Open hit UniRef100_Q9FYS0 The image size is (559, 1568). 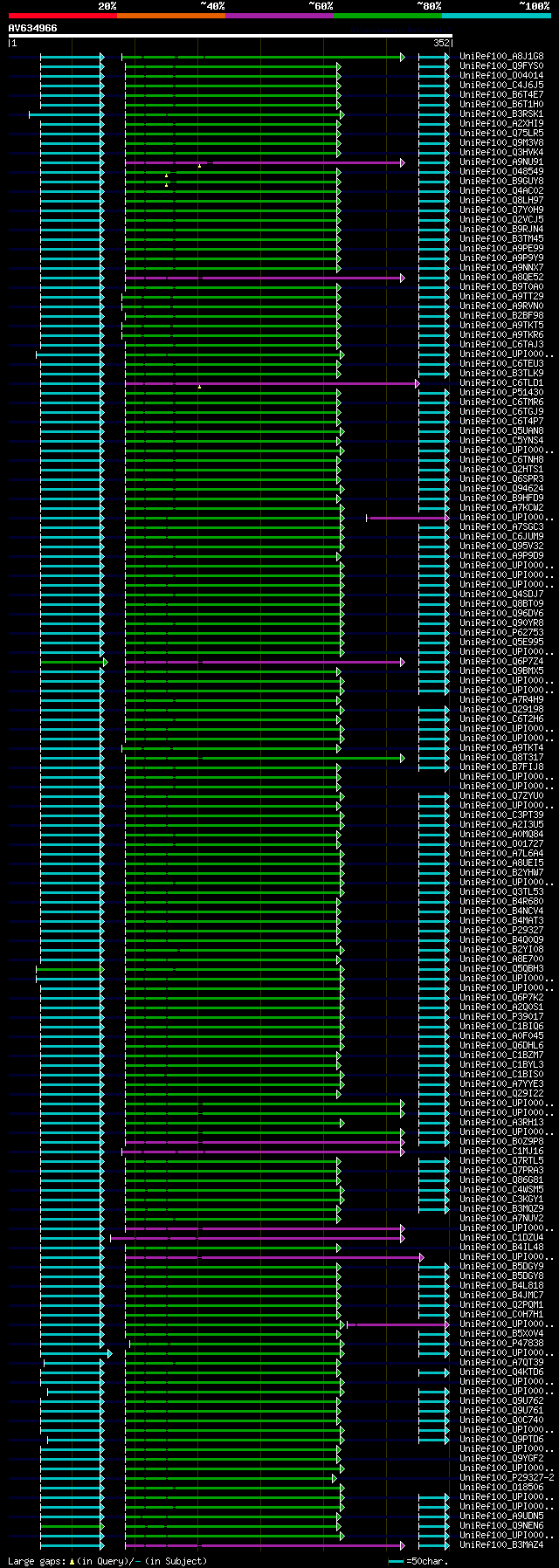(501, 66)
